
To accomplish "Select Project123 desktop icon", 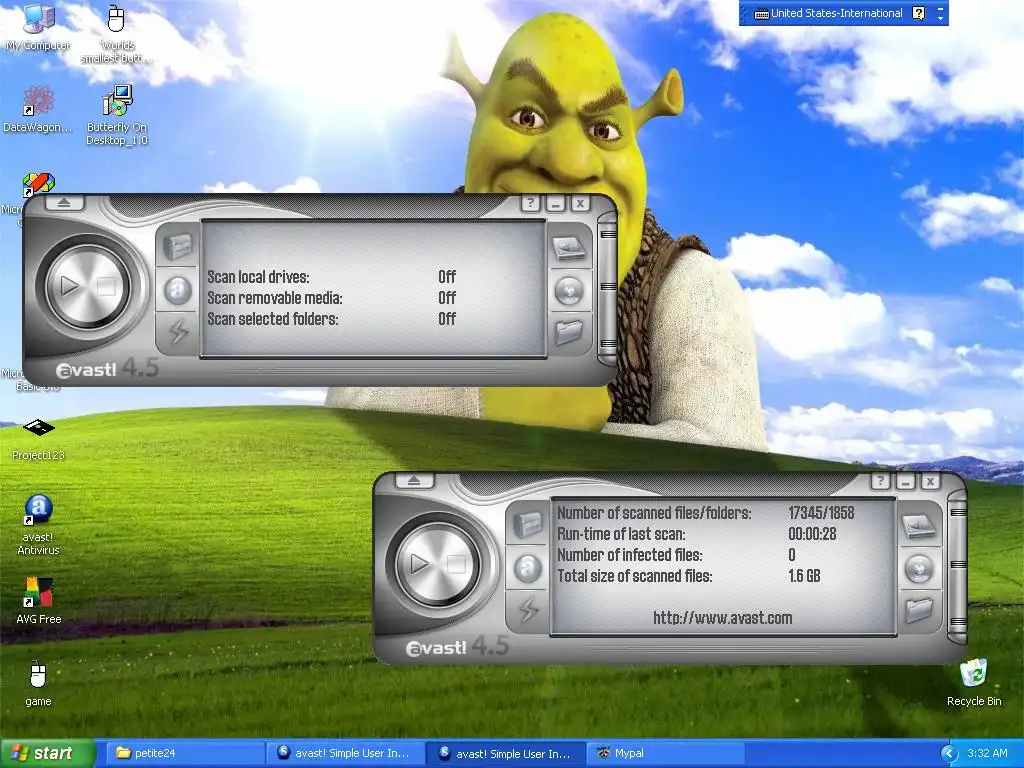I will pyautogui.click(x=39, y=440).
